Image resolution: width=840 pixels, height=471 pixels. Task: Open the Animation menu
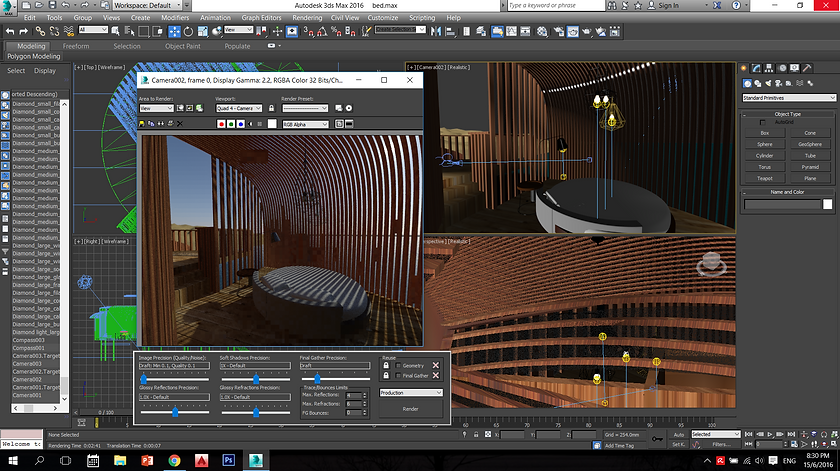pos(215,18)
